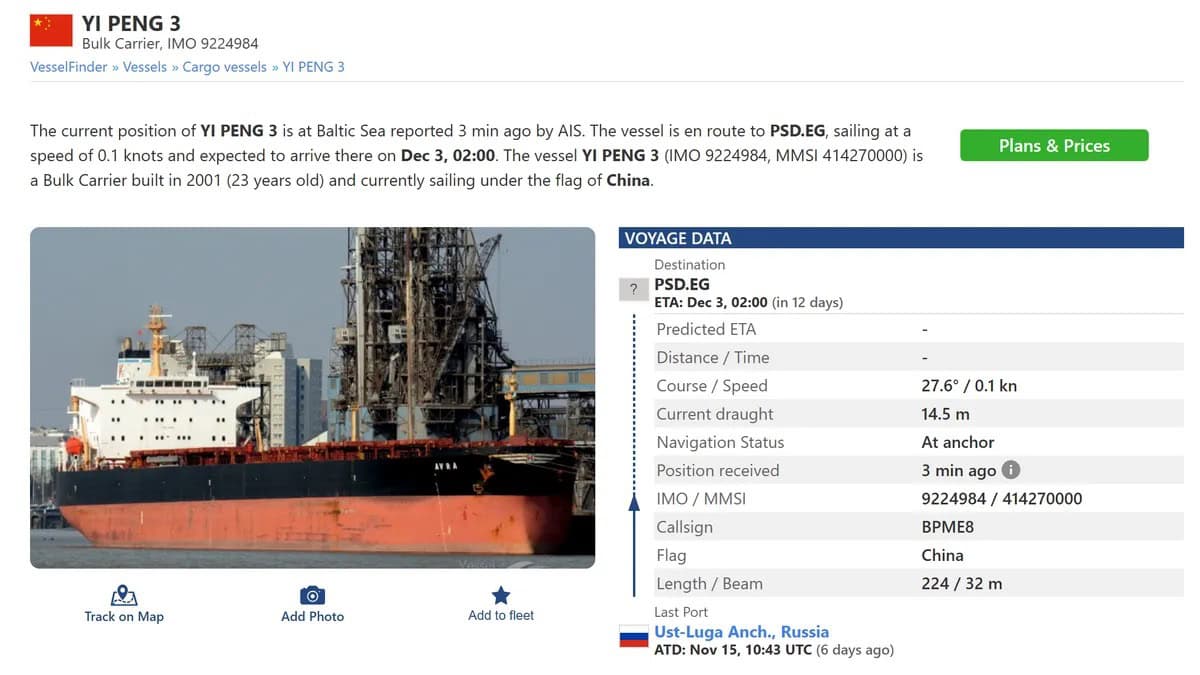Click the info icon beside Position received

coord(1011,470)
